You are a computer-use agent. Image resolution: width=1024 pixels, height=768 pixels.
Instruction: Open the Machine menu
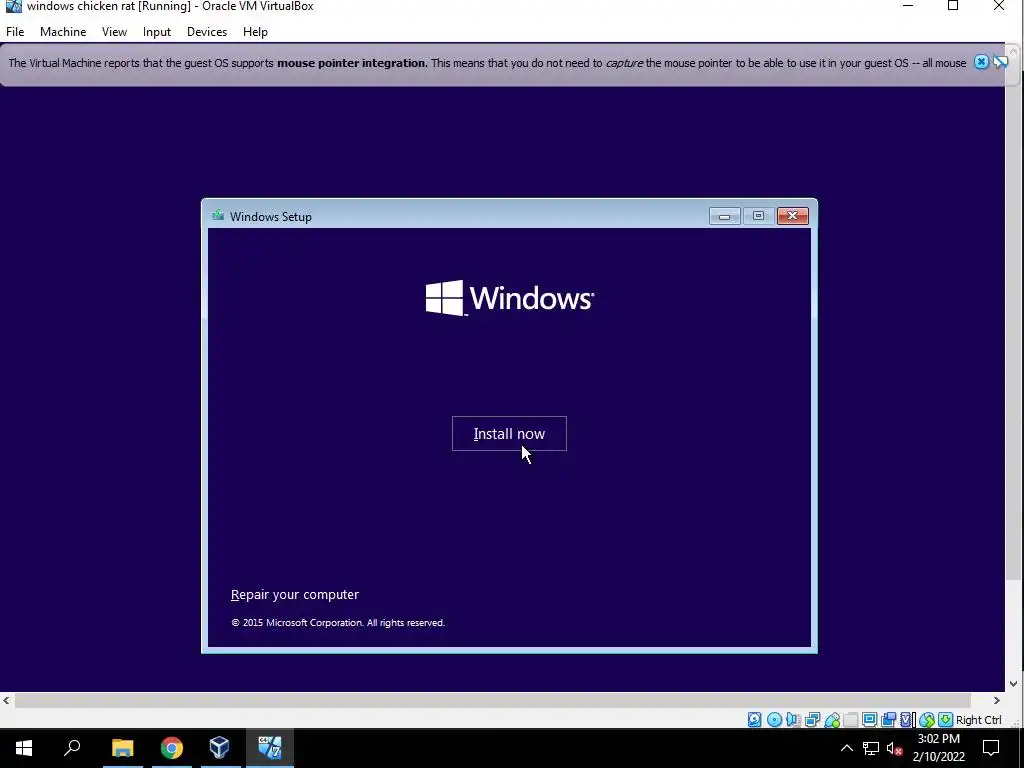[63, 31]
